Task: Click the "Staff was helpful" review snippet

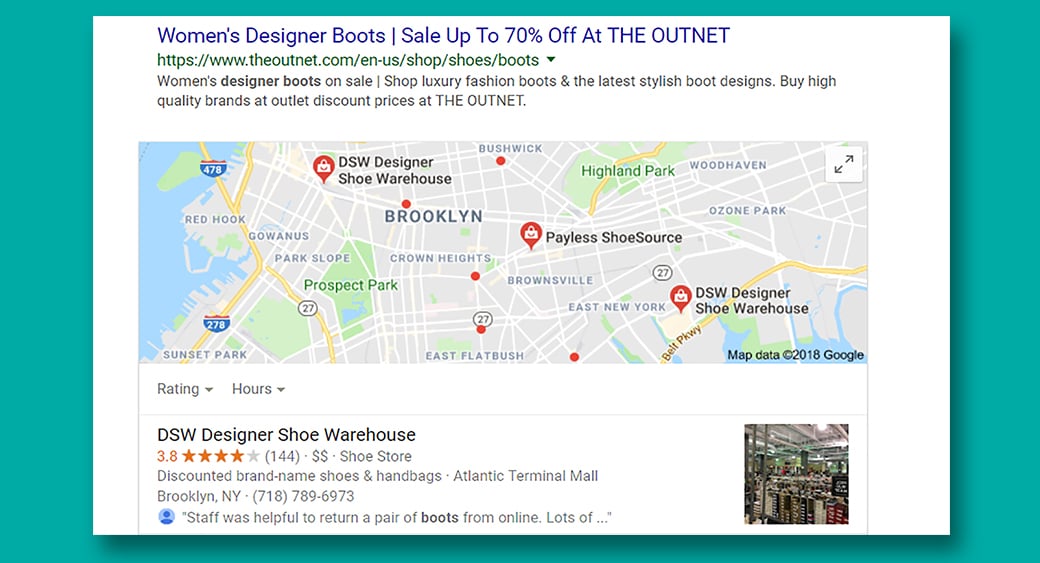Action: click(397, 518)
